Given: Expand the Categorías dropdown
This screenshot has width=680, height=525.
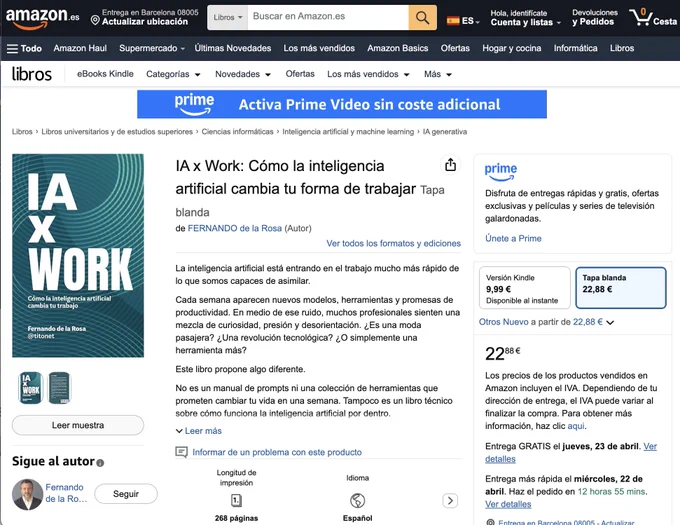Looking at the screenshot, I should click(x=173, y=74).
